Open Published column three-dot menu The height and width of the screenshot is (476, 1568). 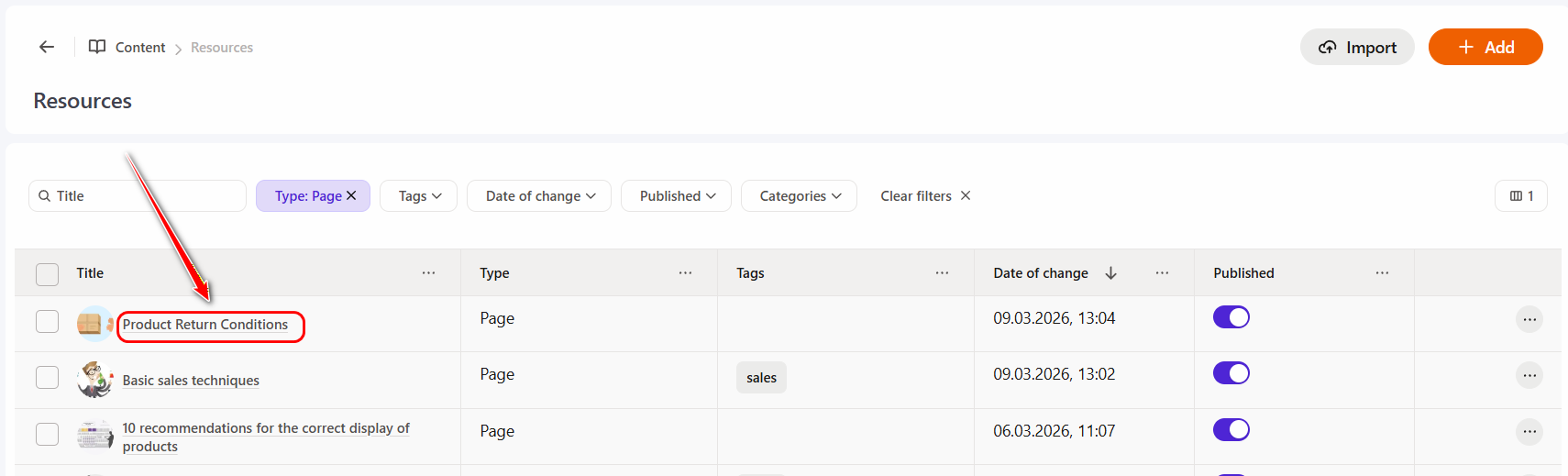point(1382,272)
